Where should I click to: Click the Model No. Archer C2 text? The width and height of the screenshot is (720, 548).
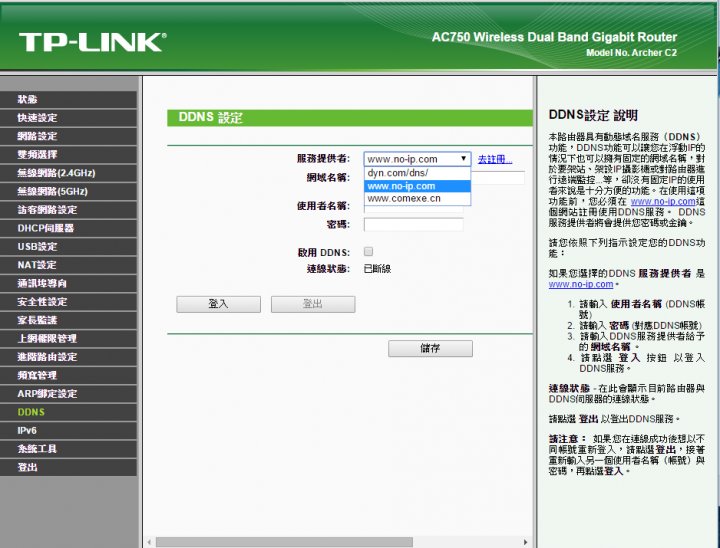631,53
